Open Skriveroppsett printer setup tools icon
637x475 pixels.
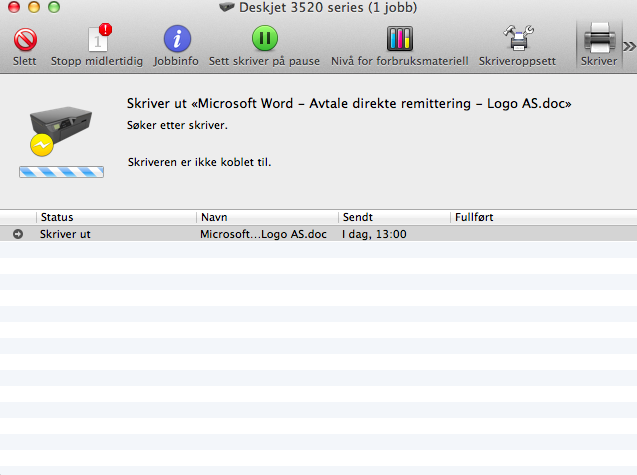pos(518,38)
